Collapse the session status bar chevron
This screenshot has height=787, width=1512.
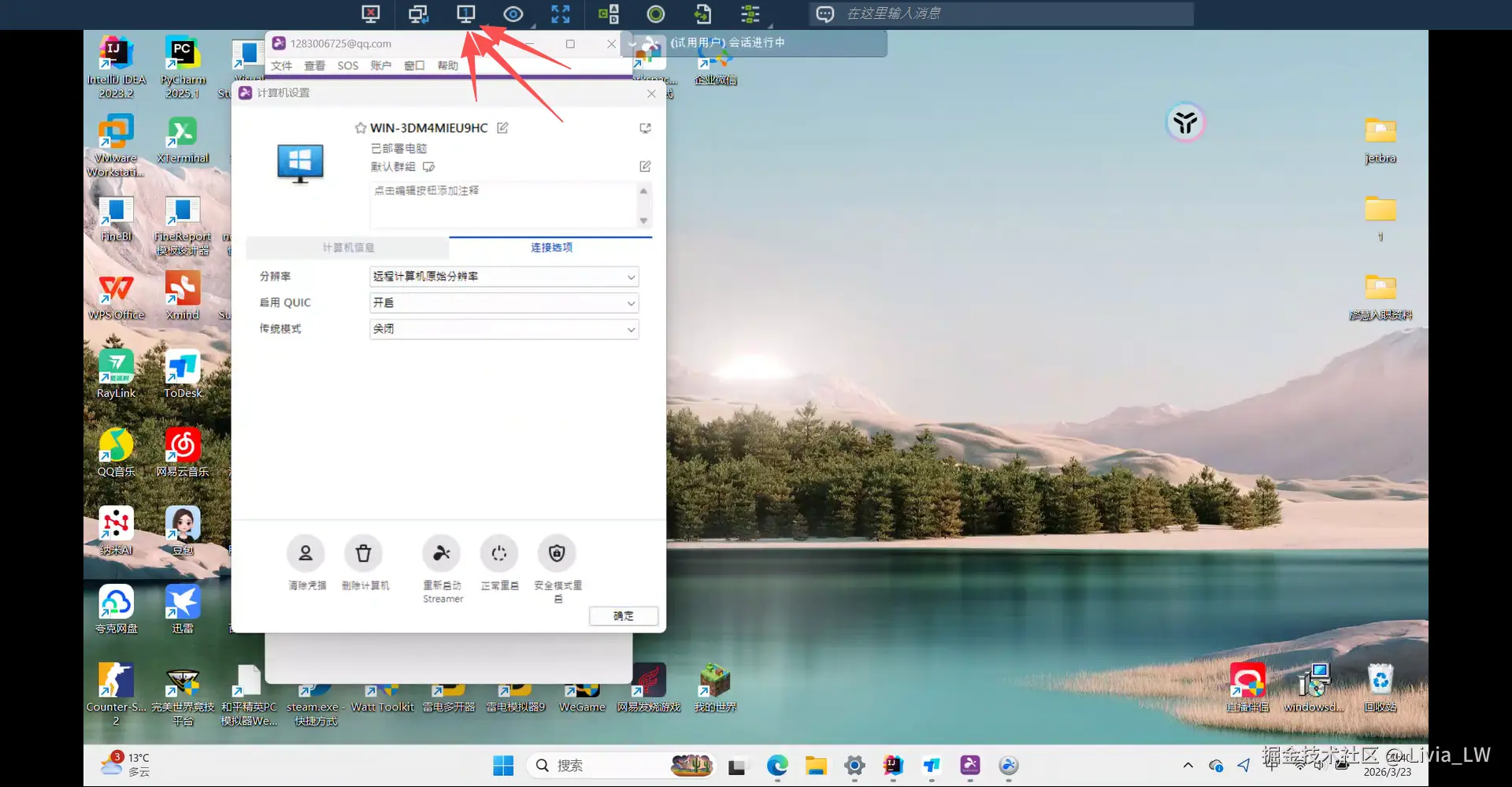[x=632, y=43]
